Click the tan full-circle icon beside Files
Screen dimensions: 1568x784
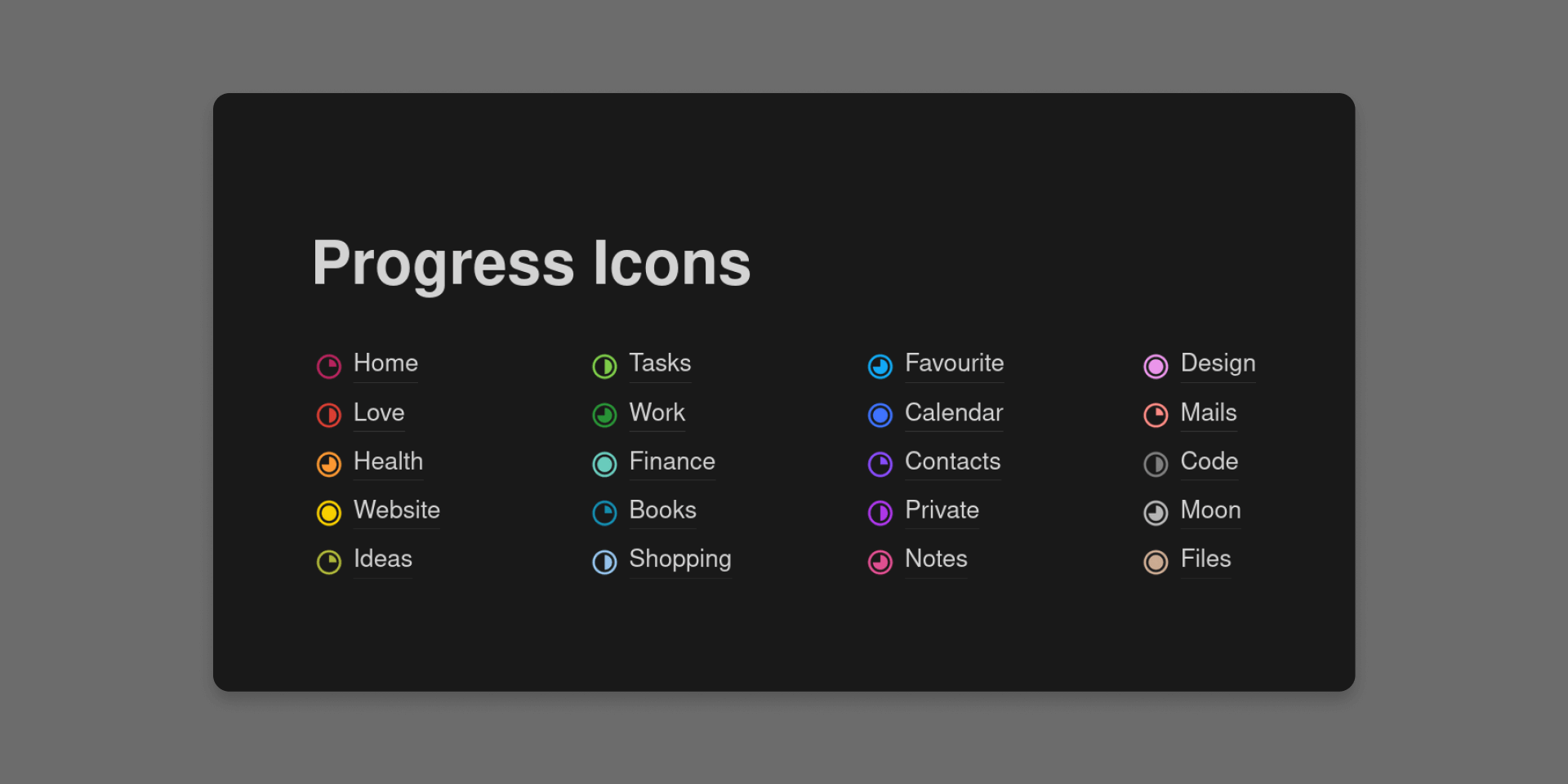pyautogui.click(x=1156, y=562)
